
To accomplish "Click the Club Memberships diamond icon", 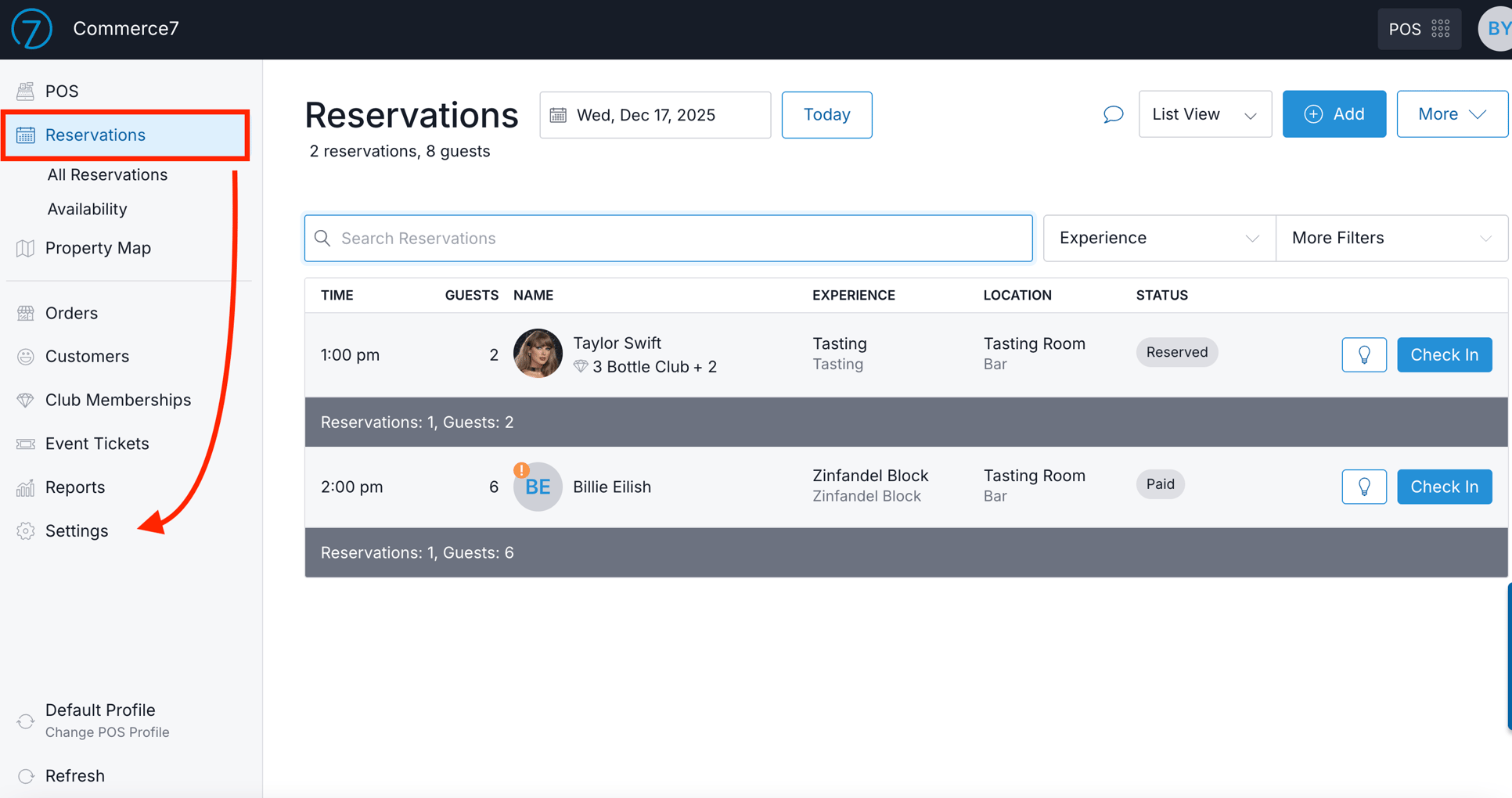I will point(26,400).
